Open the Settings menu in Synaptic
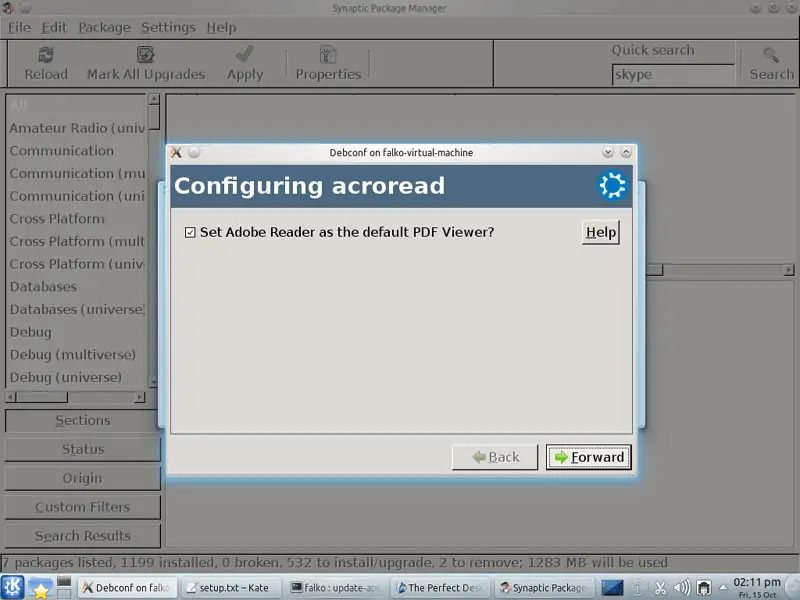The height and width of the screenshot is (600, 800). [x=168, y=28]
